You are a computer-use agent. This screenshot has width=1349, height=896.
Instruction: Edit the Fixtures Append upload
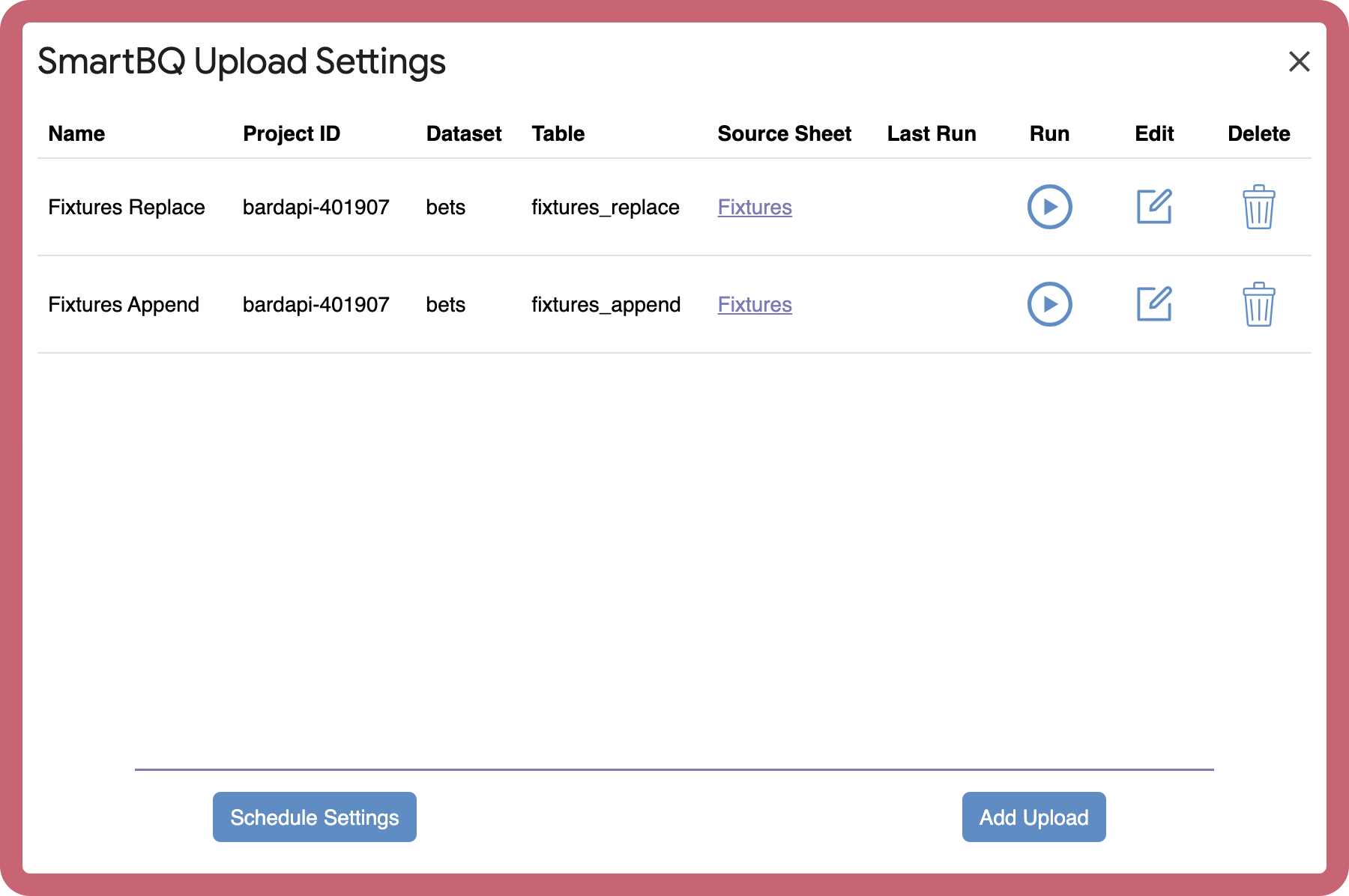pos(1154,304)
